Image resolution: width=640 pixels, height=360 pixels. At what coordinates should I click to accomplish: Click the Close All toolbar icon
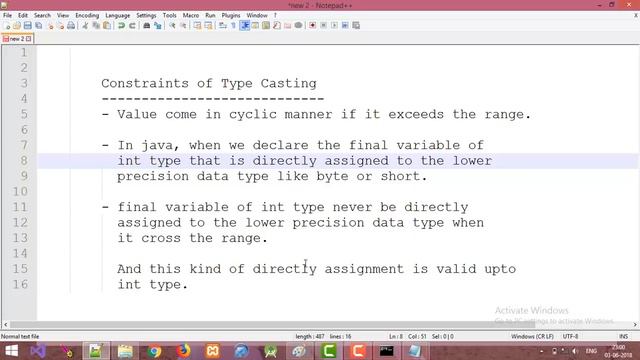tap(60, 25)
